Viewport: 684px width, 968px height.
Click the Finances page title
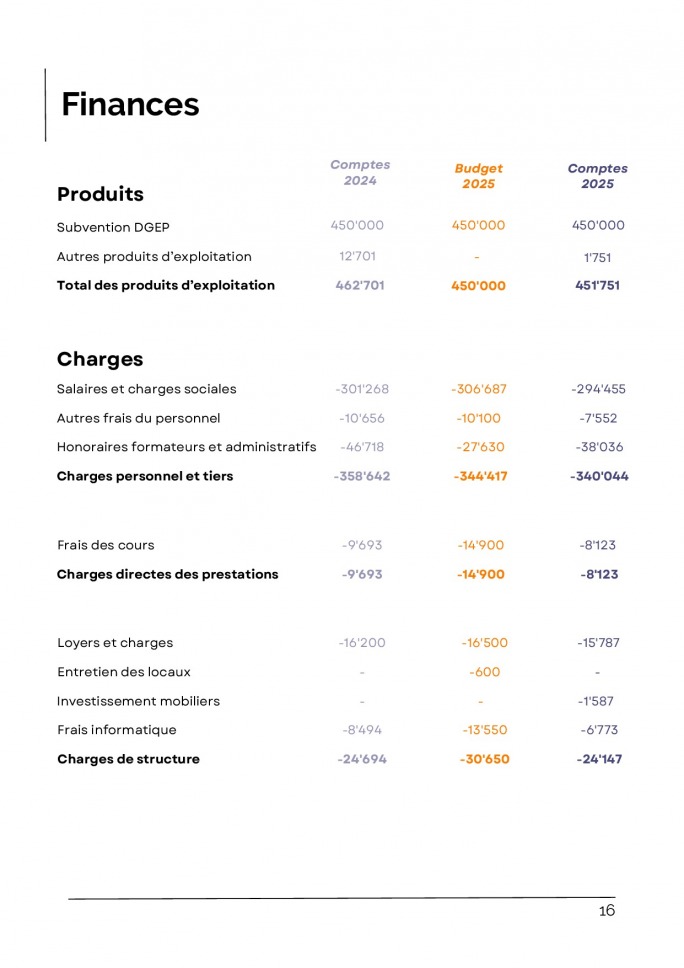pyautogui.click(x=130, y=104)
